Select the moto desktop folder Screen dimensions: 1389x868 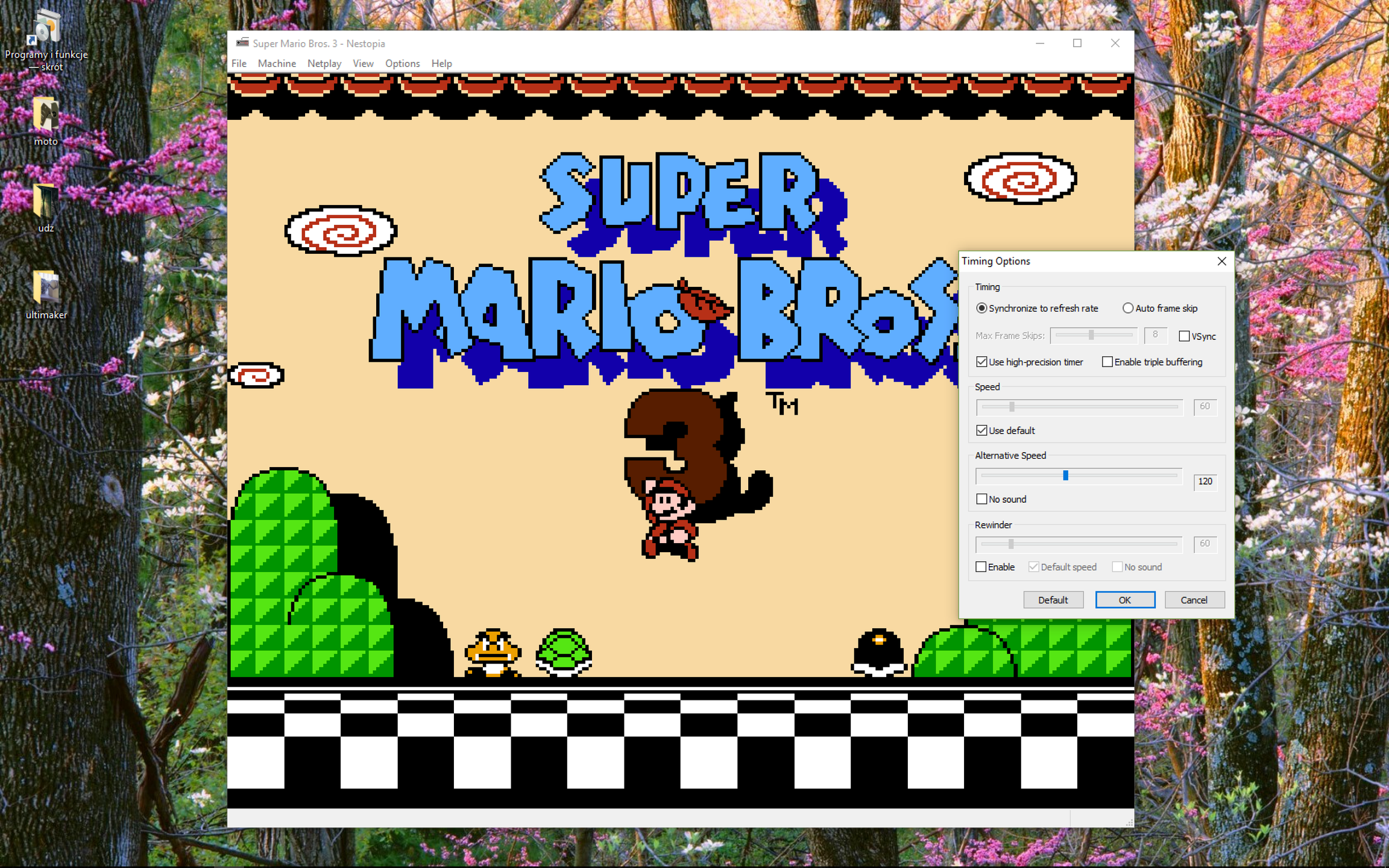click(46, 121)
